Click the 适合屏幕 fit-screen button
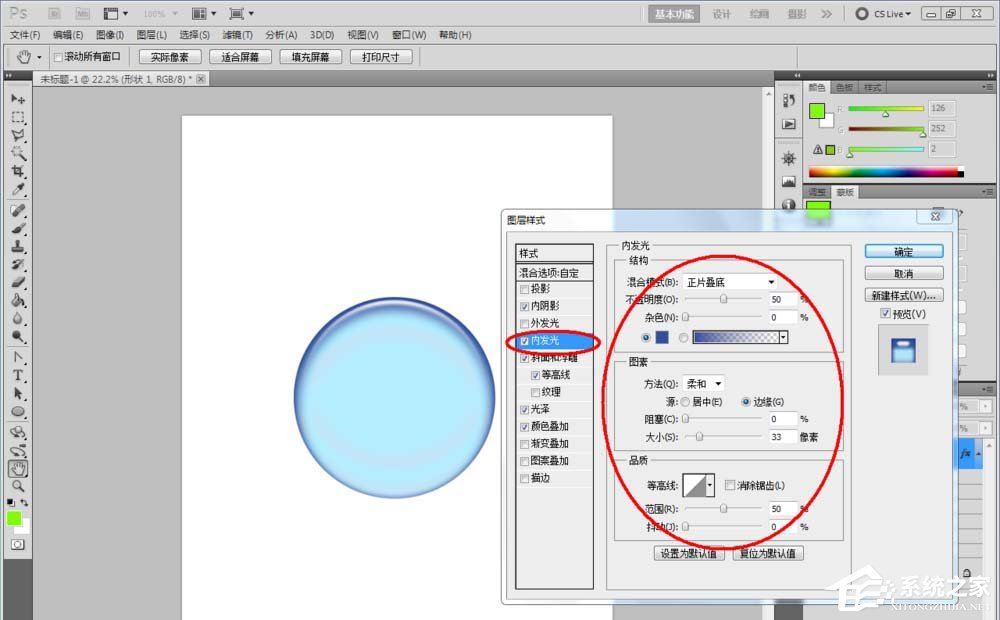Viewport: 1000px width, 620px height. tap(240, 56)
